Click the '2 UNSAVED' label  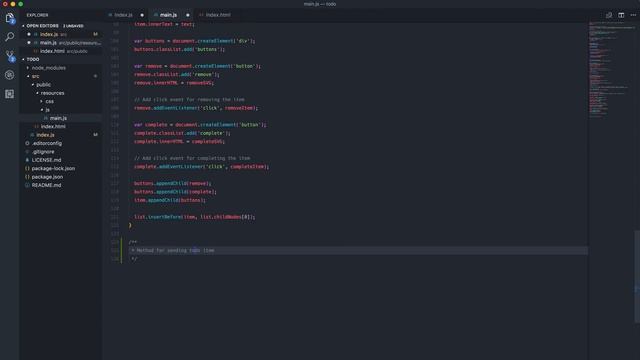(73, 26)
